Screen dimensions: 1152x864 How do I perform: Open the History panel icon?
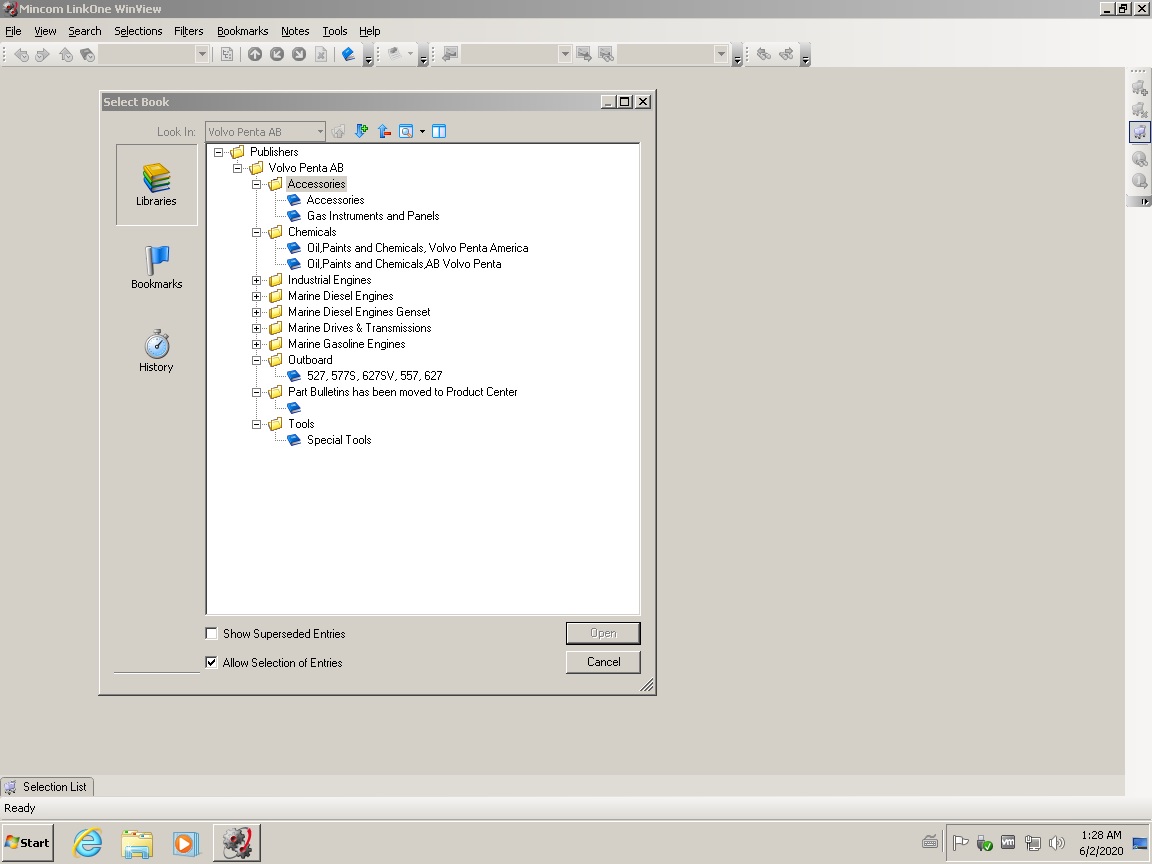(x=156, y=351)
